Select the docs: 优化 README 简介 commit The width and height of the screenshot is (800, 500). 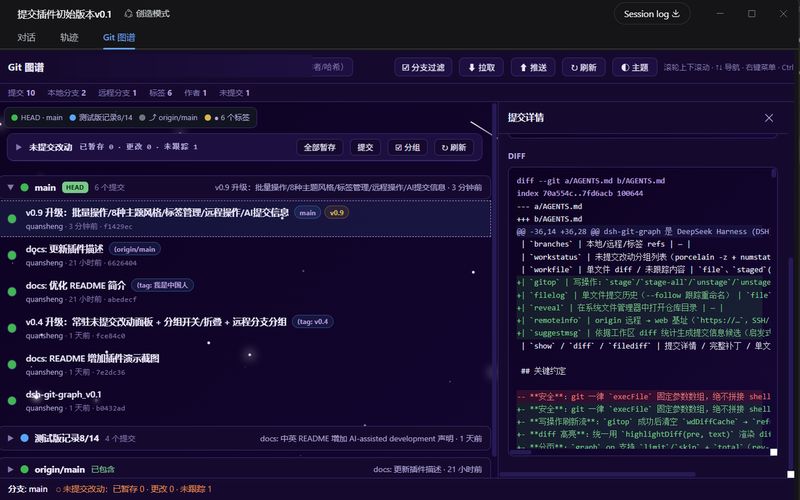245,291
